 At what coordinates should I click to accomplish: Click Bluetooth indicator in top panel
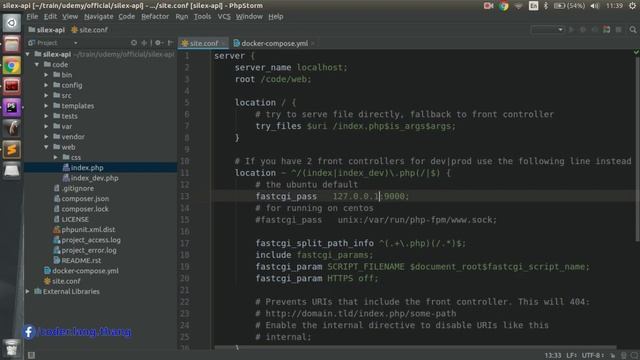coord(546,6)
